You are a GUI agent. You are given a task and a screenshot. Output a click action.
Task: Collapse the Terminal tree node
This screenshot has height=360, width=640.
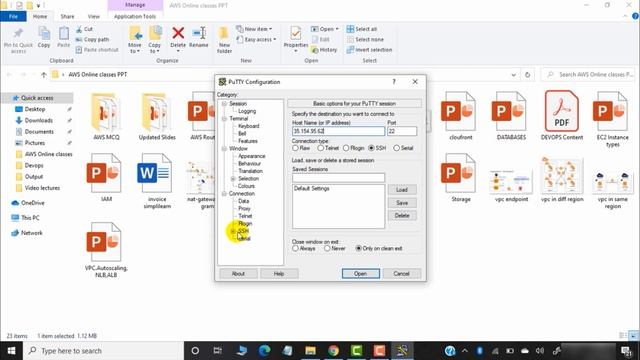(224, 119)
